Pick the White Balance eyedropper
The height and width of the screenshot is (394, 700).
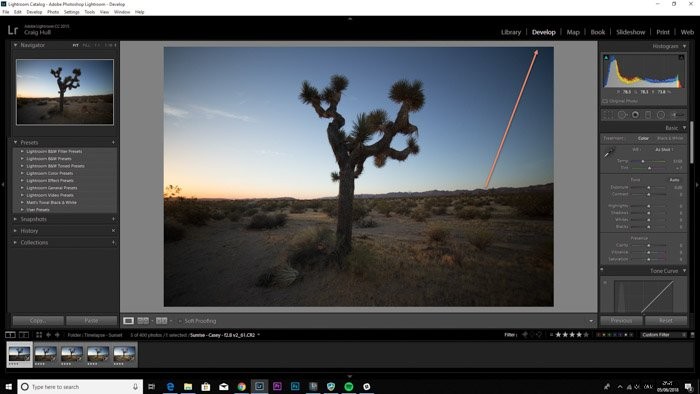[x=608, y=154]
